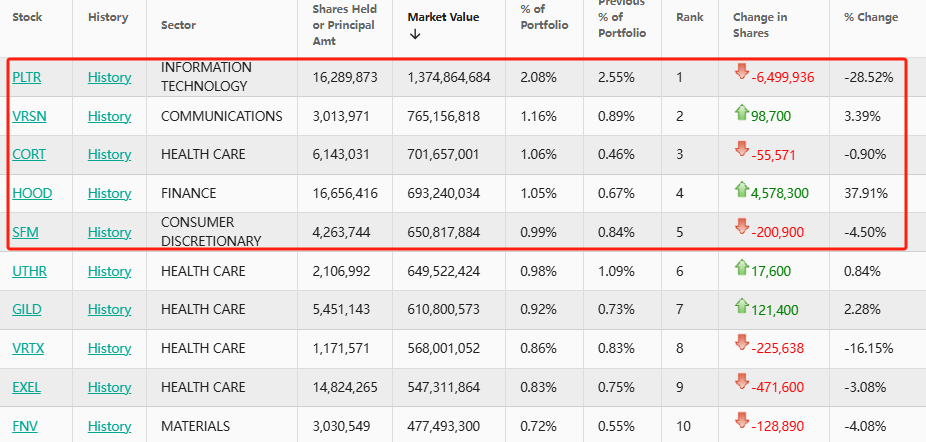
Task: Click the green up arrow in UTHR row
Action: [x=741, y=267]
